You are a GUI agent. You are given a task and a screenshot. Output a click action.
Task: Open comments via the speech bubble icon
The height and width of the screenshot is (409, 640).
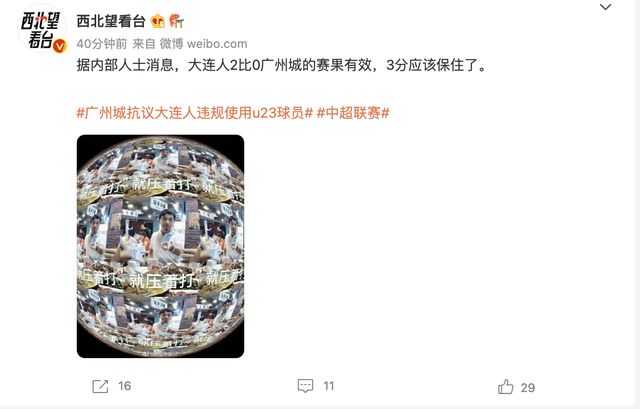(305, 386)
